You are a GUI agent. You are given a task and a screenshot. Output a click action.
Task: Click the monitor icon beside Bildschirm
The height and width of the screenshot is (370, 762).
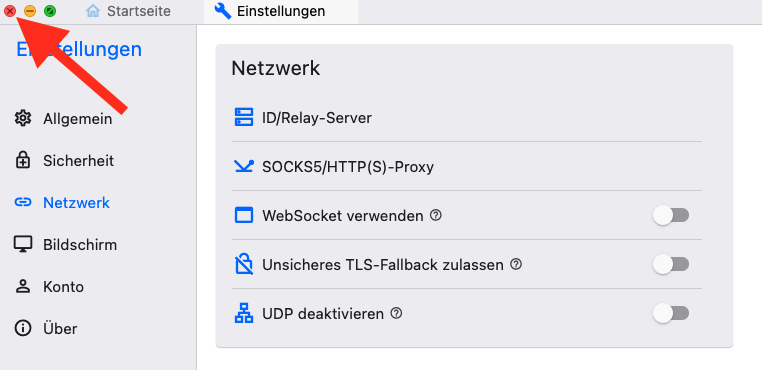click(23, 245)
